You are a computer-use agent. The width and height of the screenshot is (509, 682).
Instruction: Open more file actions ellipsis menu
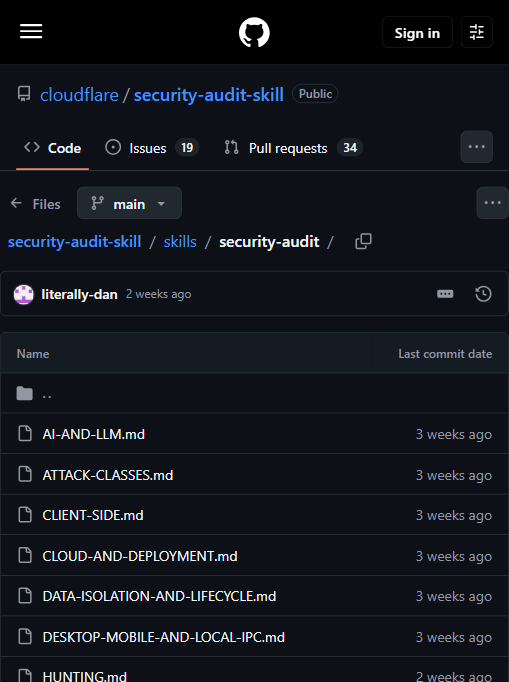[x=492, y=203]
